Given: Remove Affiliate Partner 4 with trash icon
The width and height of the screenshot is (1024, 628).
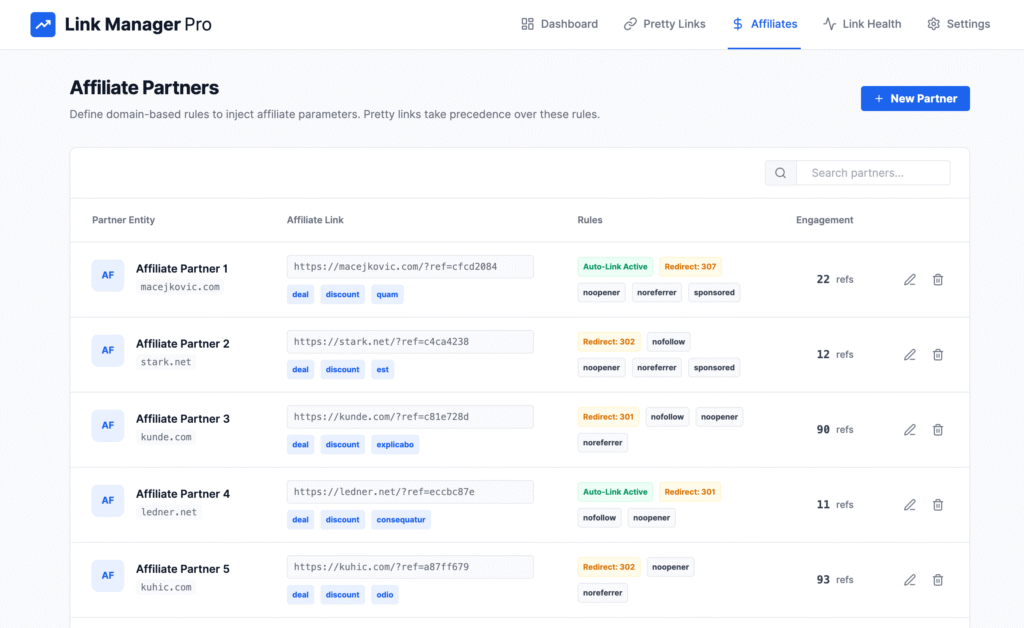Looking at the screenshot, I should click(x=938, y=505).
